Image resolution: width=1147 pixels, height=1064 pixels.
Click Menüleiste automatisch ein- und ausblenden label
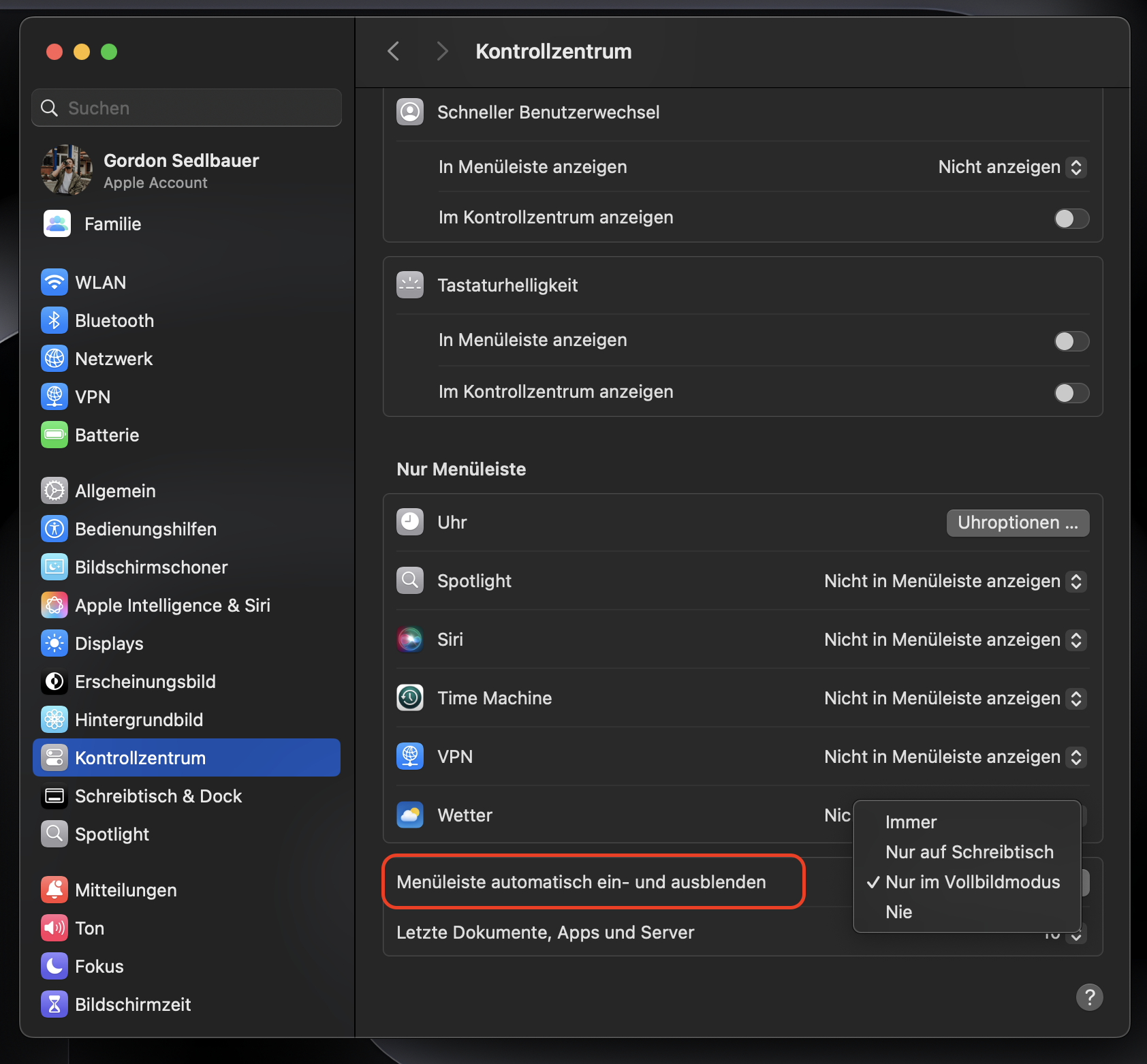point(581,882)
